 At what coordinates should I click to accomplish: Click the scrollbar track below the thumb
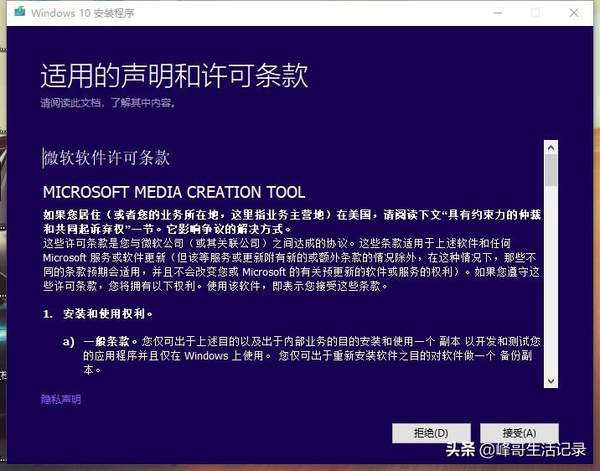pyautogui.click(x=551, y=280)
